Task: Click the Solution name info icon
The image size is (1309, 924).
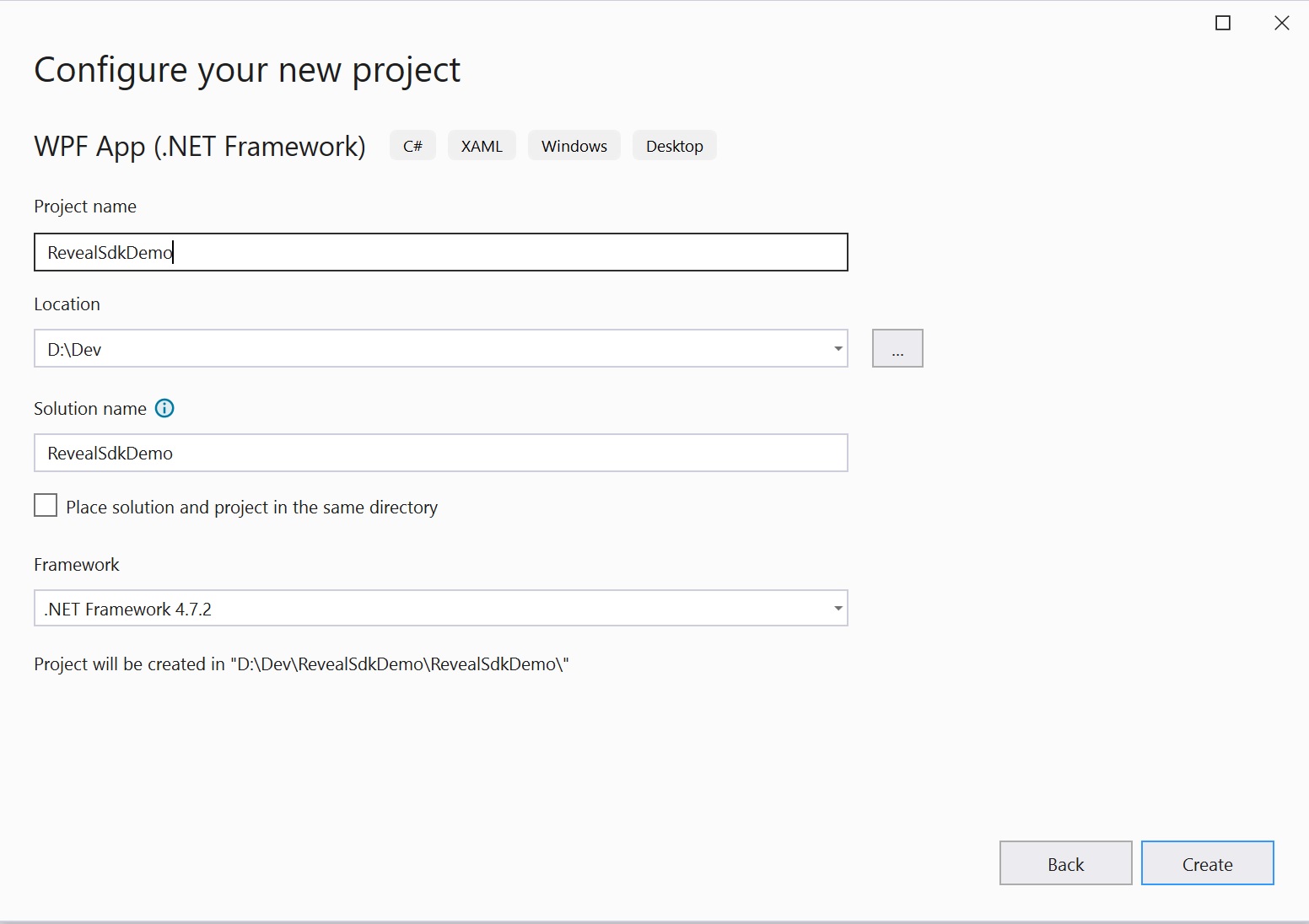Action: (x=164, y=409)
